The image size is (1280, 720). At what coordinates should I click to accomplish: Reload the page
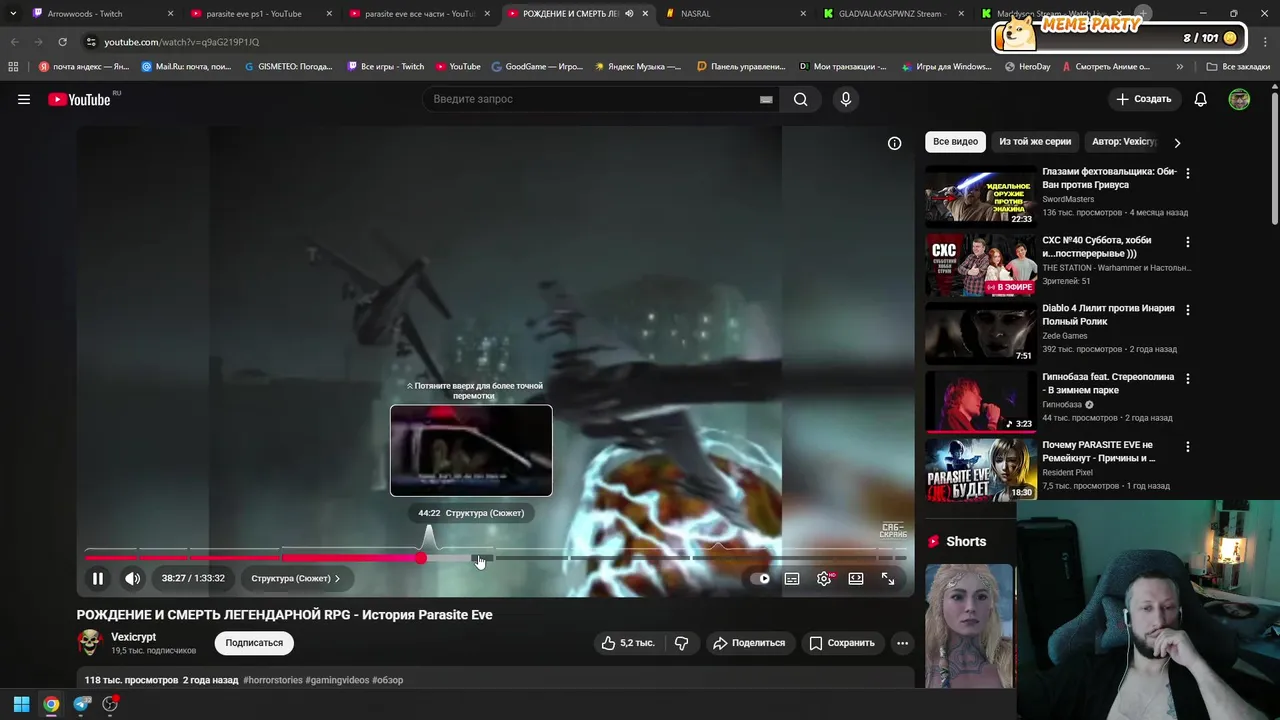tap(62, 42)
